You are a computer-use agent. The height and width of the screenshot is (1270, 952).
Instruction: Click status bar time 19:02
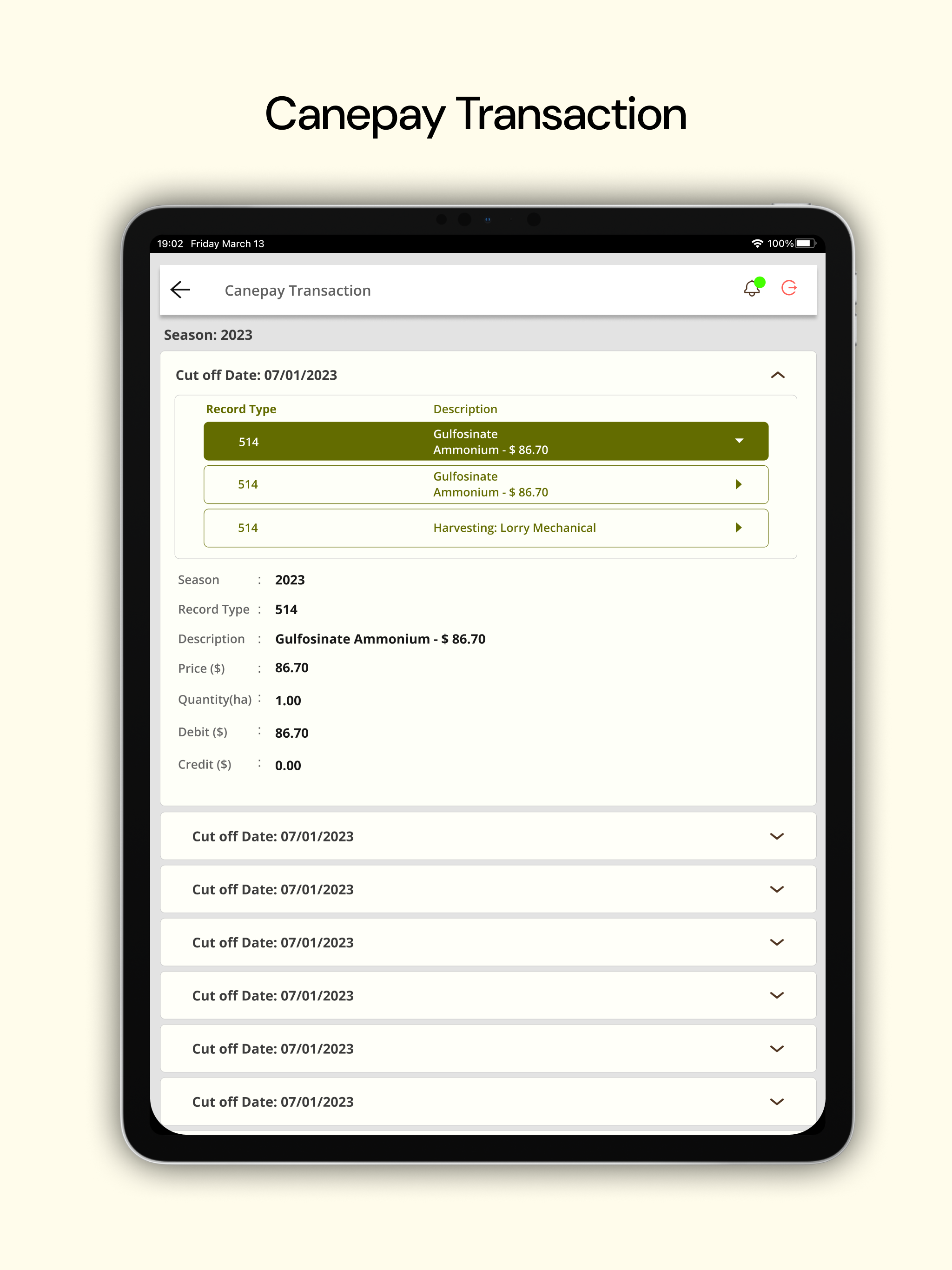point(170,244)
